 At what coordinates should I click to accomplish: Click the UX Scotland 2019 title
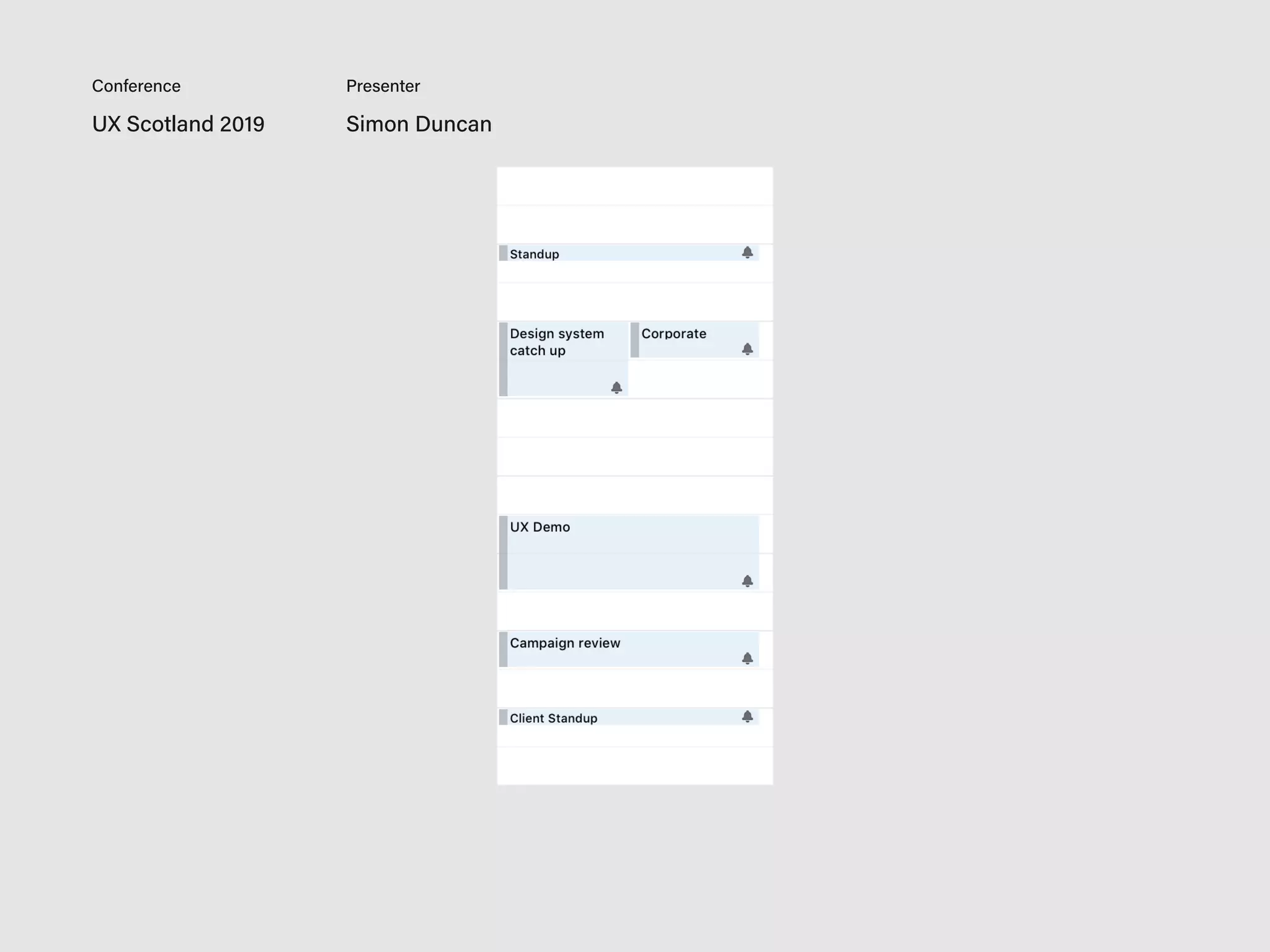point(178,124)
